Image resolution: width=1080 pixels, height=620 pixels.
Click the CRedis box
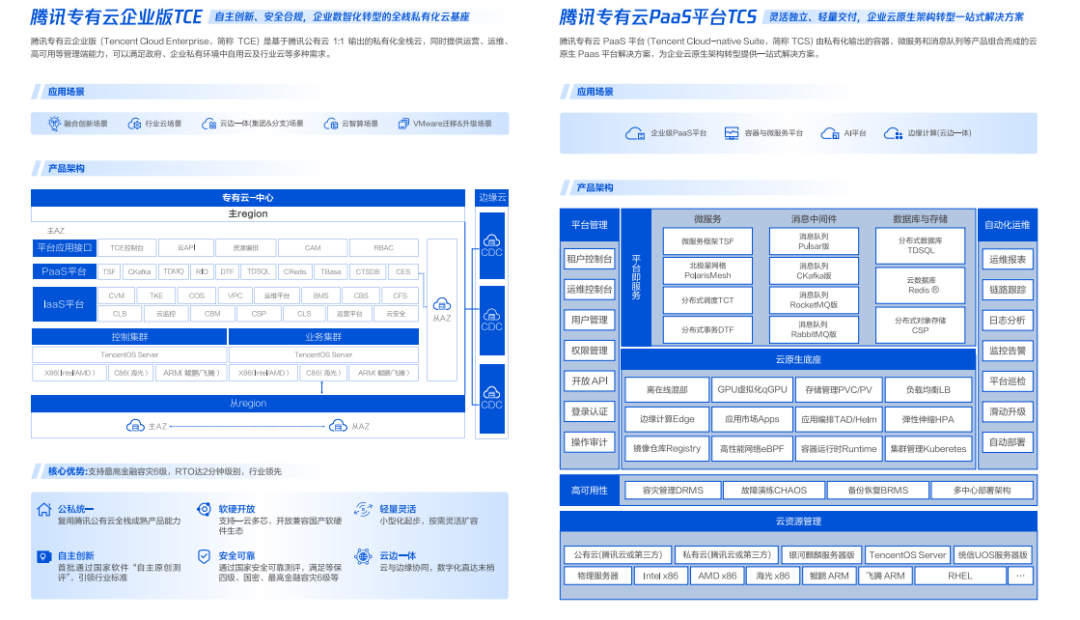coord(295,271)
